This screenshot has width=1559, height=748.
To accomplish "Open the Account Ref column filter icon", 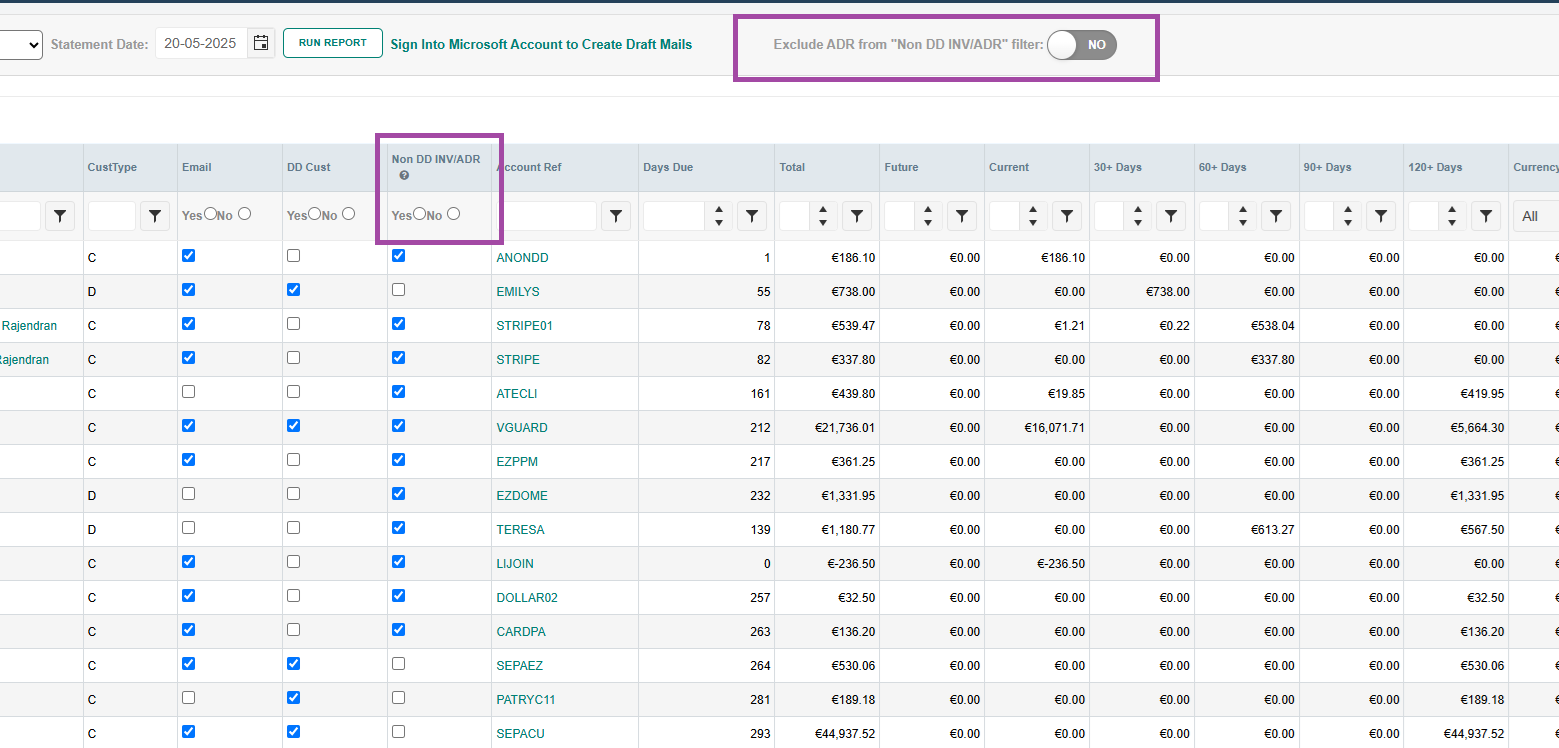I will 616,216.
